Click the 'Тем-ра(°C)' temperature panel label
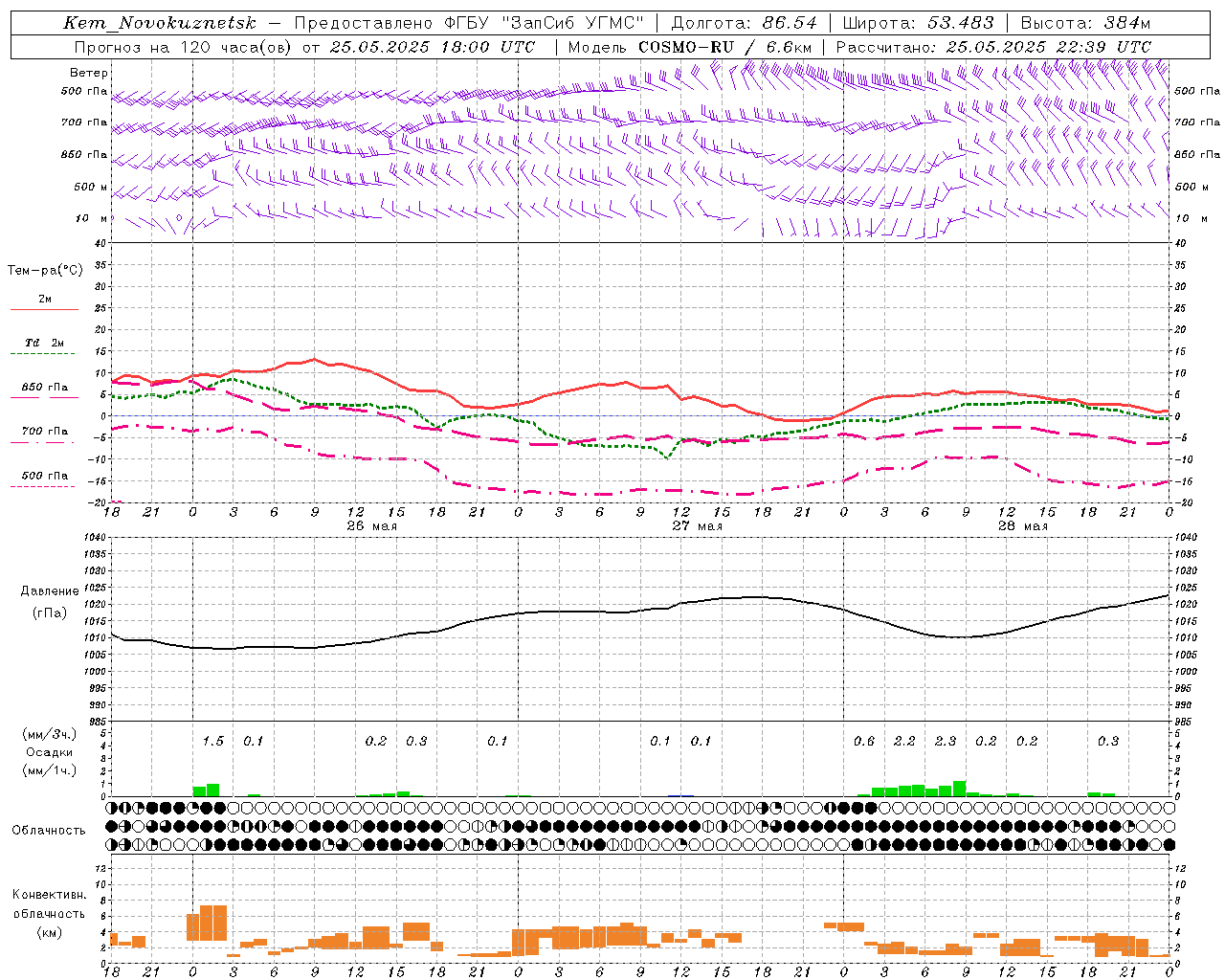This screenshot has height=980, width=1225. (x=45, y=271)
